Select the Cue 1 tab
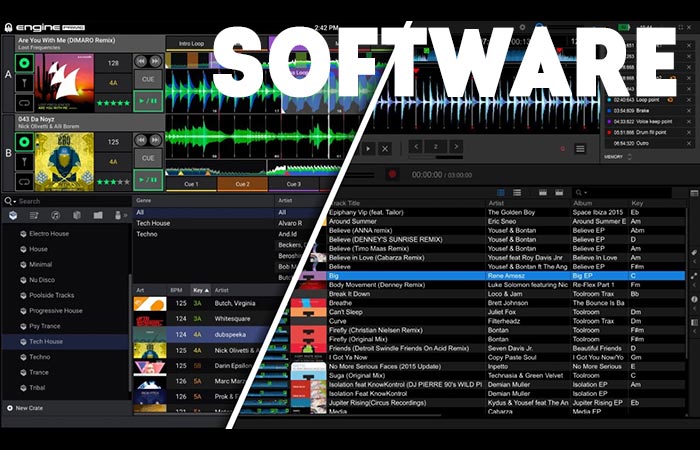The height and width of the screenshot is (450, 700). tap(191, 184)
